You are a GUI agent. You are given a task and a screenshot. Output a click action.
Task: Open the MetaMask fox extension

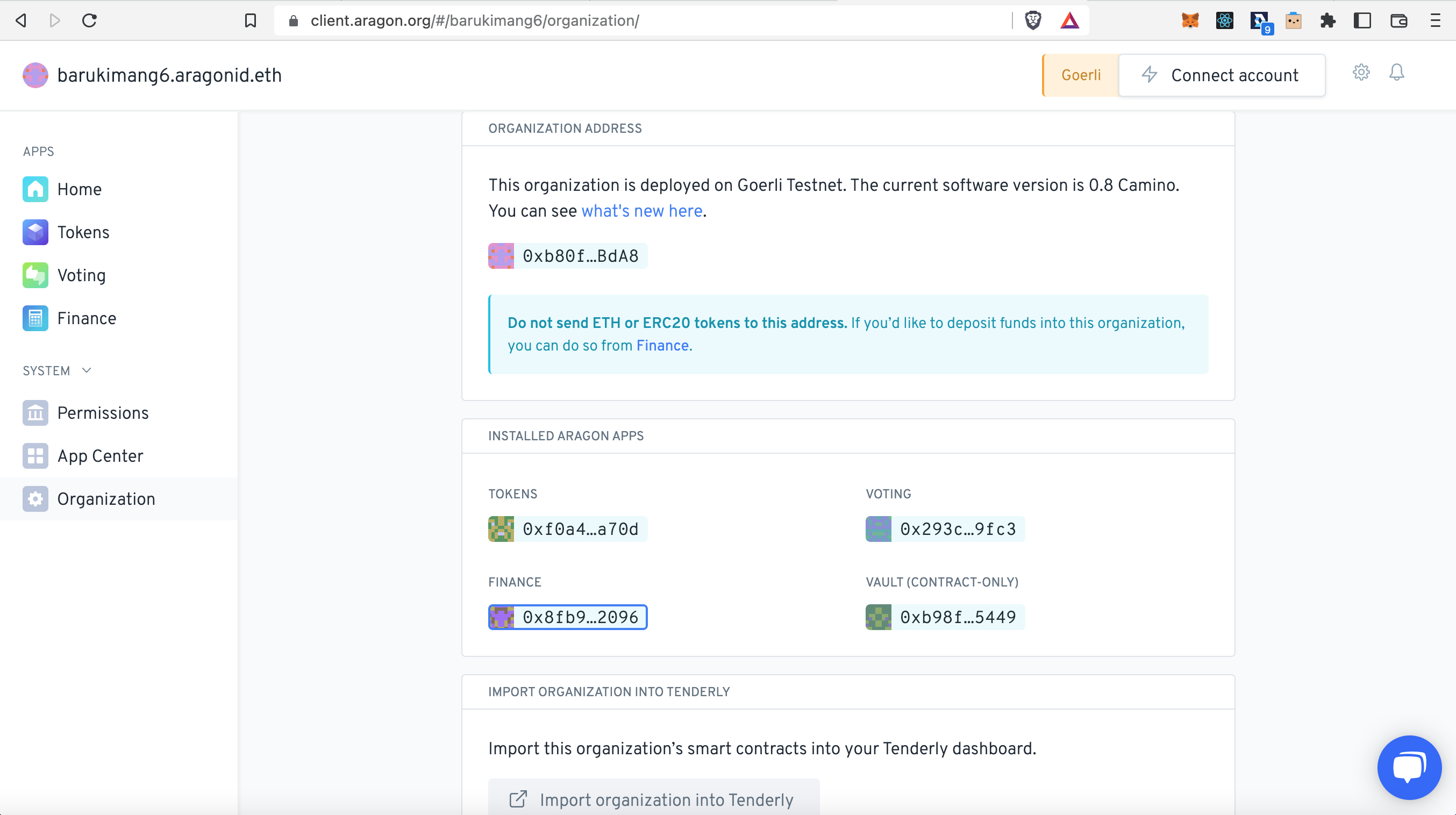tap(1190, 21)
